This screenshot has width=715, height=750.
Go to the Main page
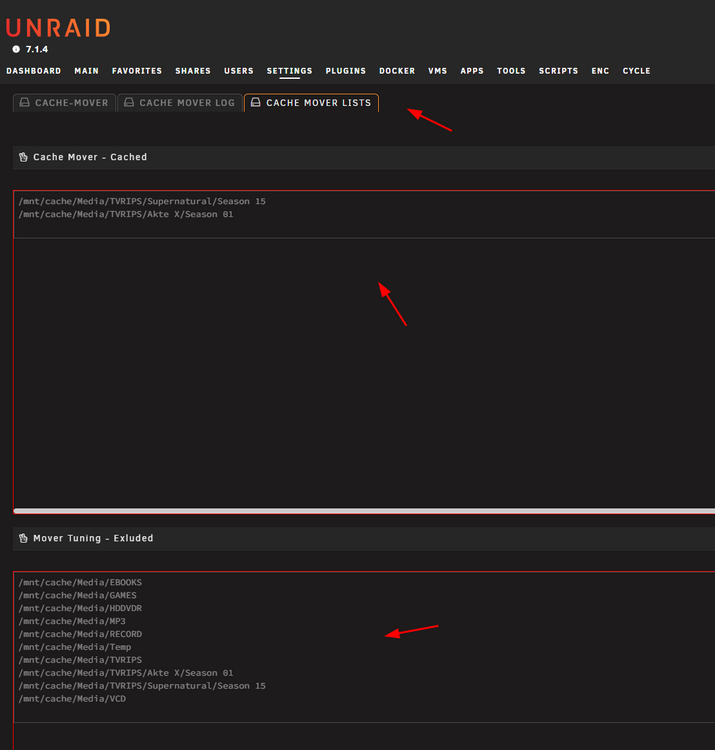(x=87, y=71)
